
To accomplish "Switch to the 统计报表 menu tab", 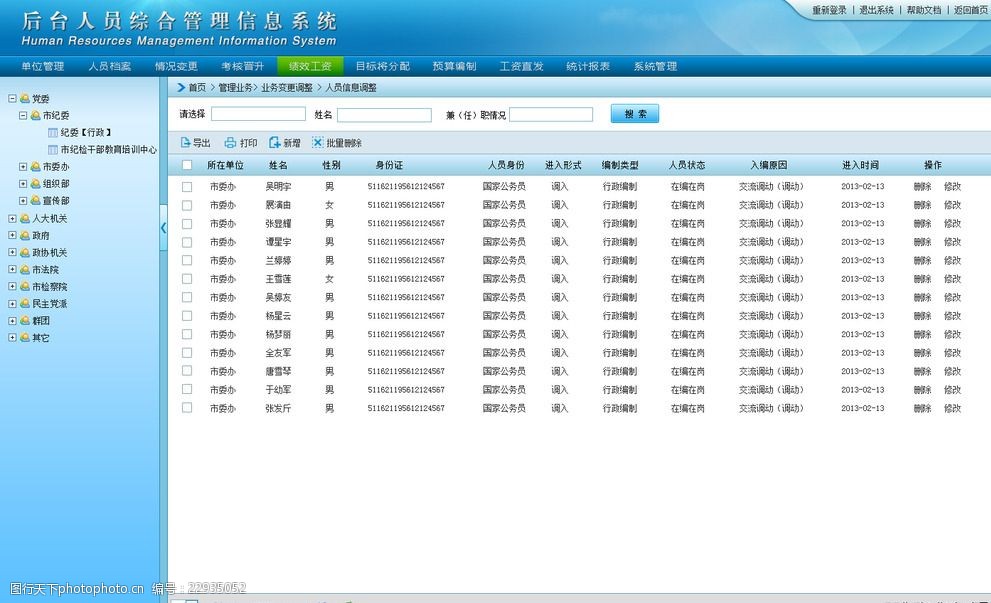I will click(588, 66).
